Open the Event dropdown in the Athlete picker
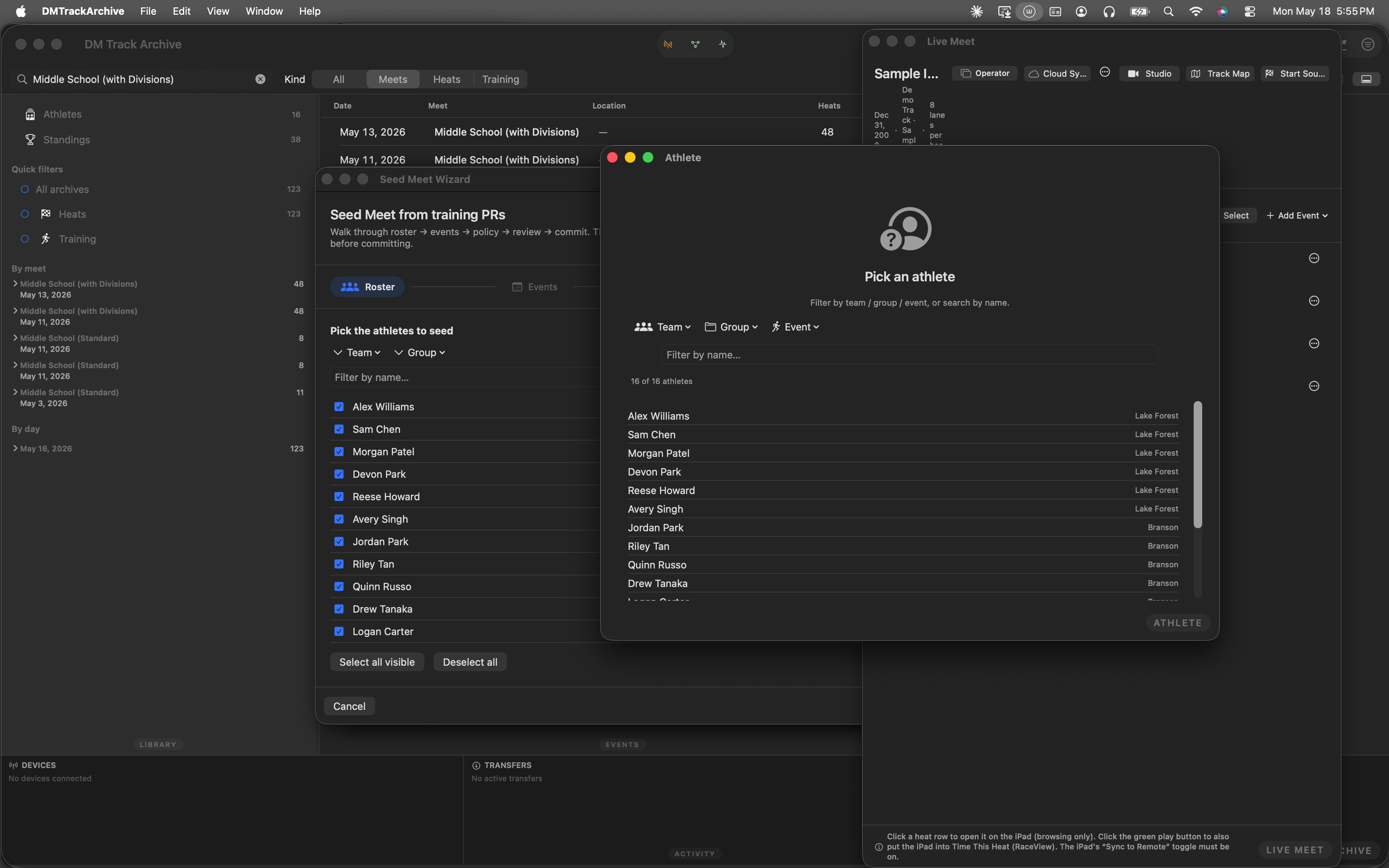The width and height of the screenshot is (1389, 868). point(795,327)
